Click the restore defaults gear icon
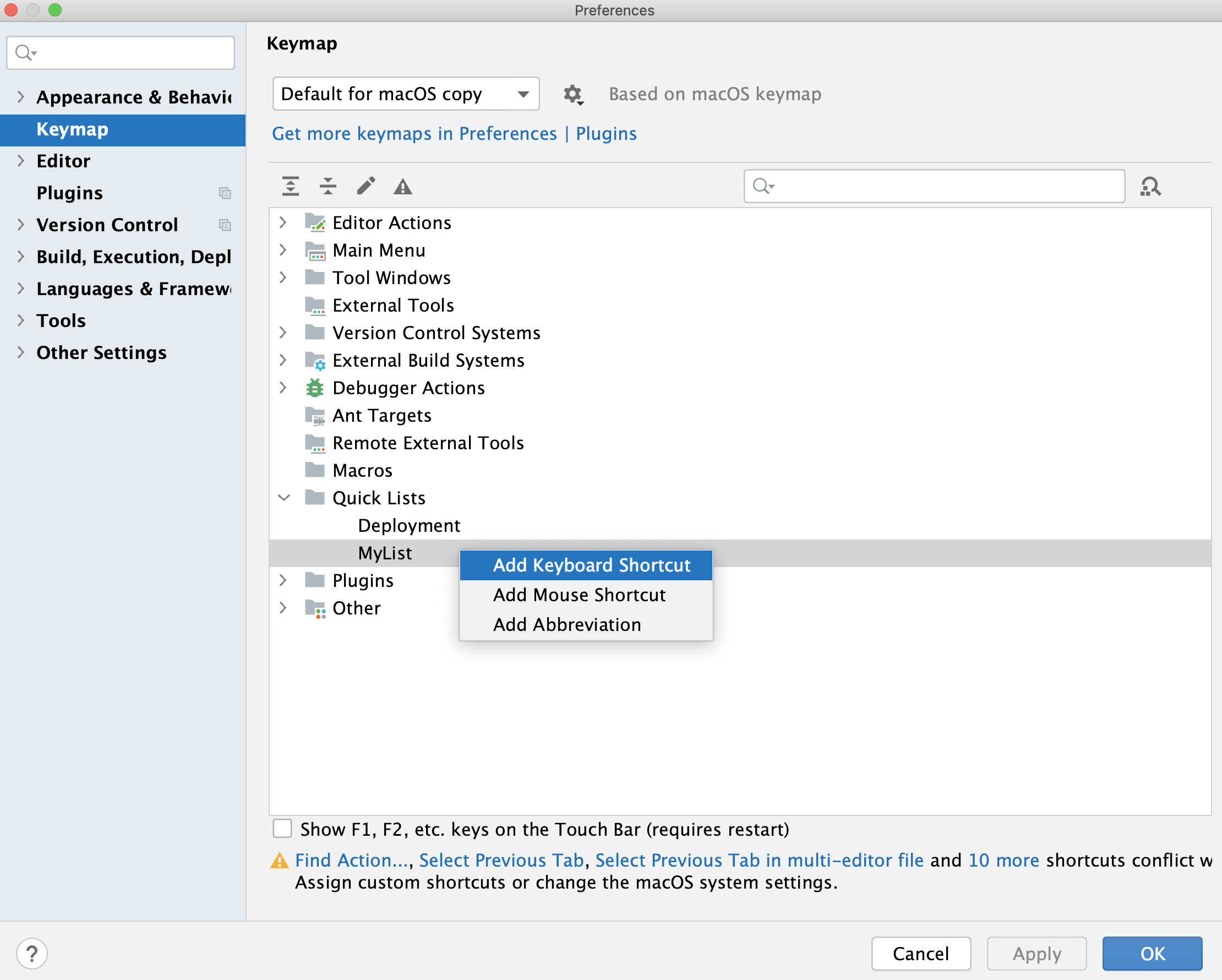Screen dimensions: 1222x980 (572, 93)
